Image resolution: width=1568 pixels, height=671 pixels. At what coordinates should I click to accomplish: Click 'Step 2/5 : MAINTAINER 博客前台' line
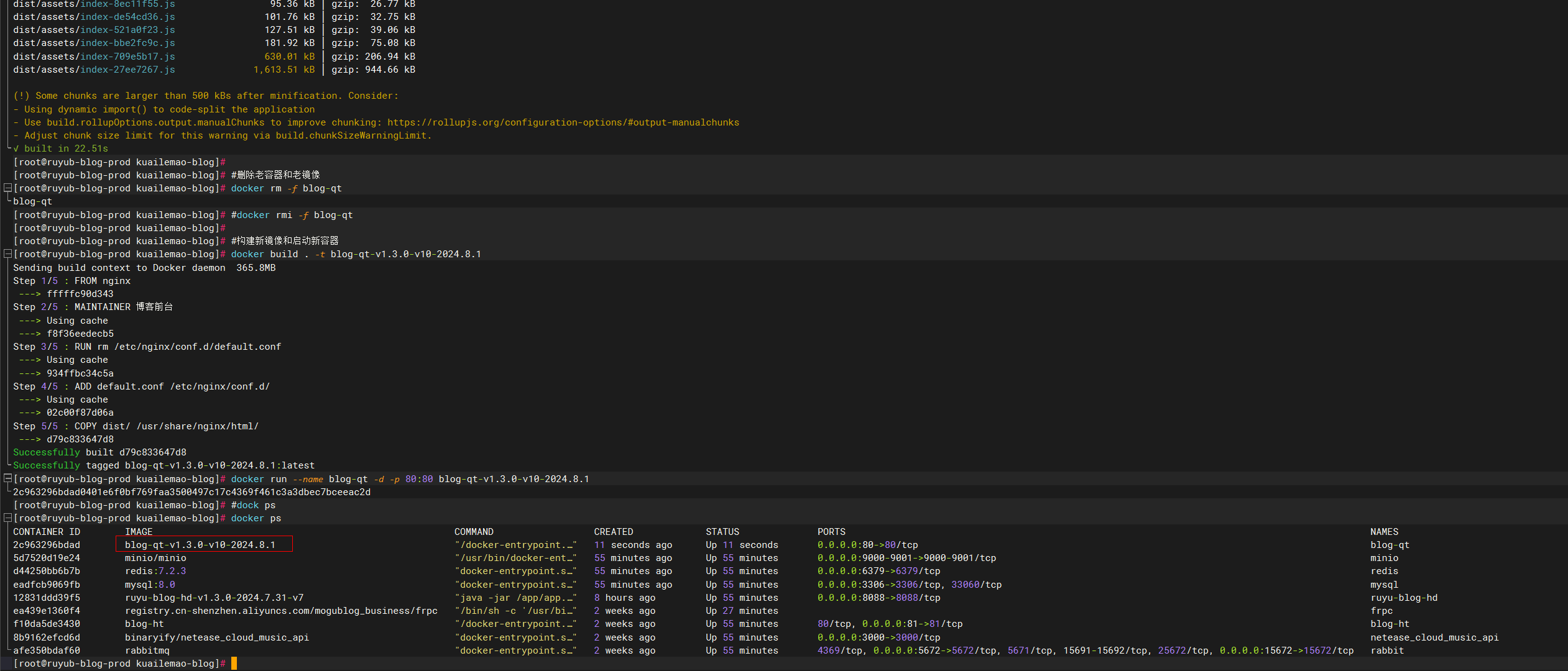(x=93, y=307)
